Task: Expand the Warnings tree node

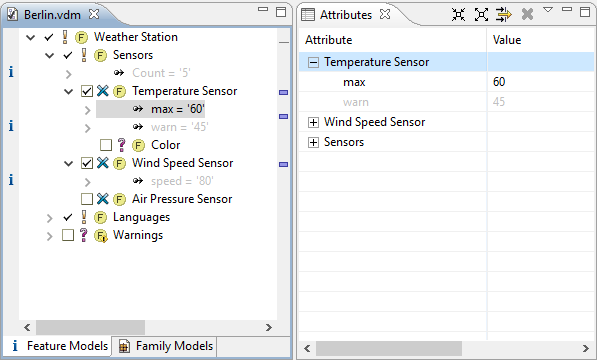Action: click(49, 236)
